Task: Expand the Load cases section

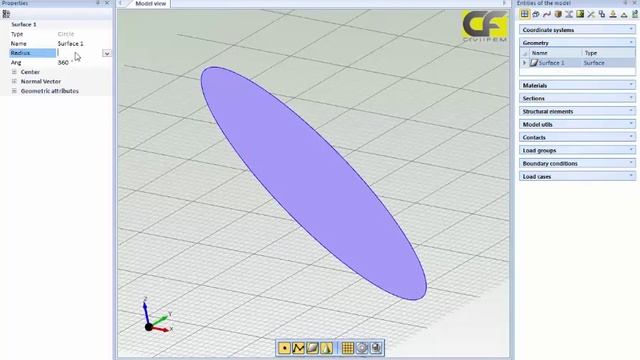Action: 631,176
